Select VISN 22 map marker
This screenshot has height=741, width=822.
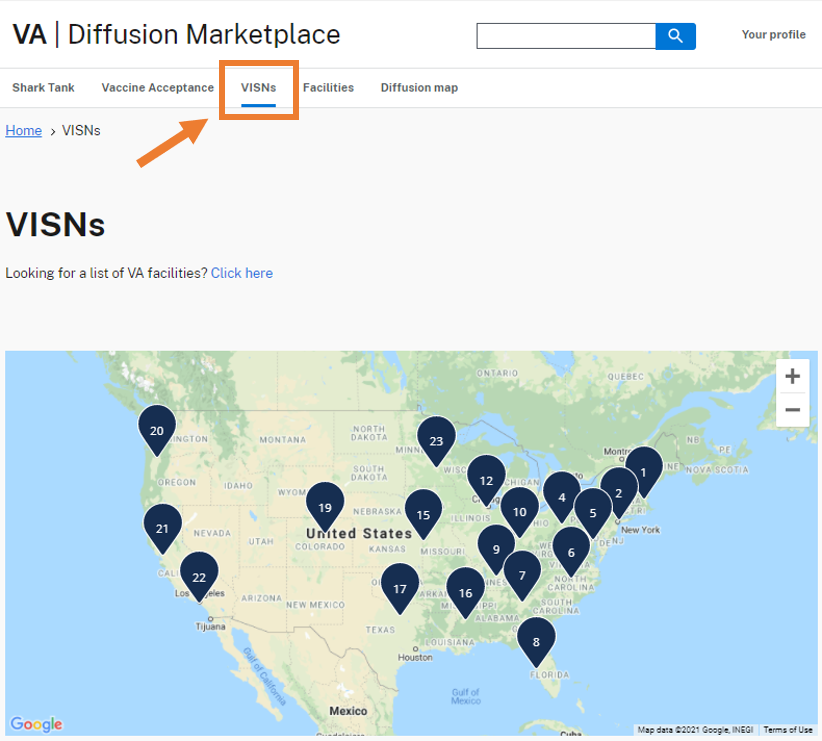[x=199, y=576]
